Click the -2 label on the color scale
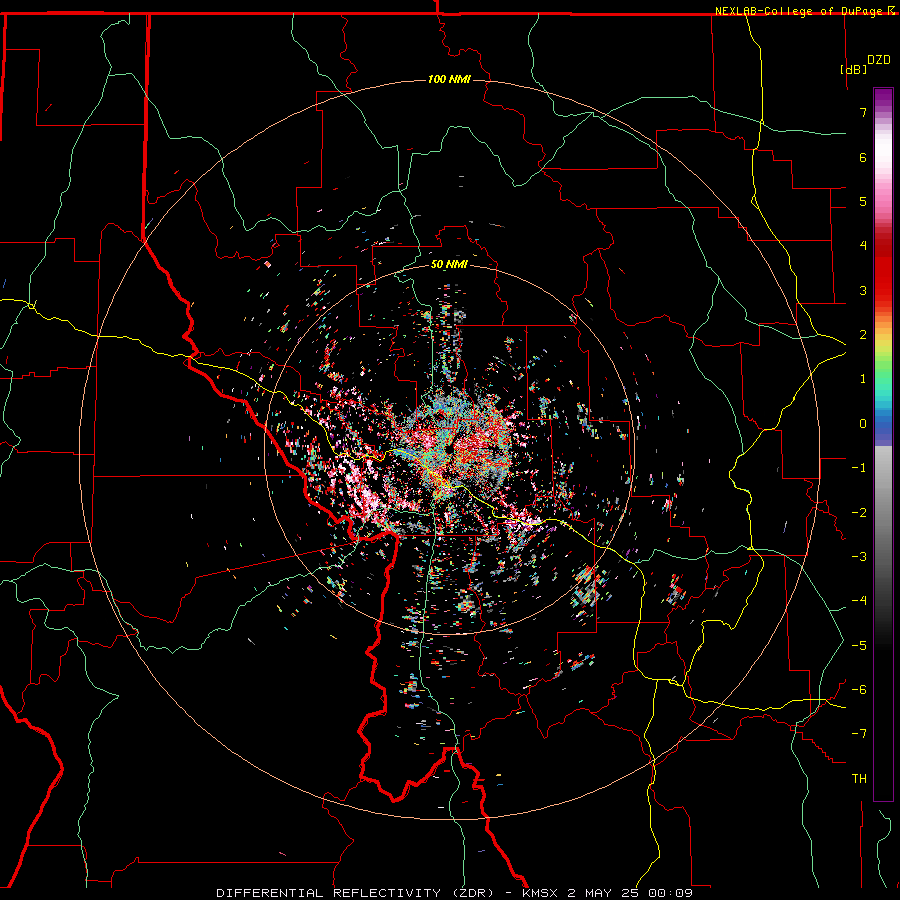 click(859, 513)
